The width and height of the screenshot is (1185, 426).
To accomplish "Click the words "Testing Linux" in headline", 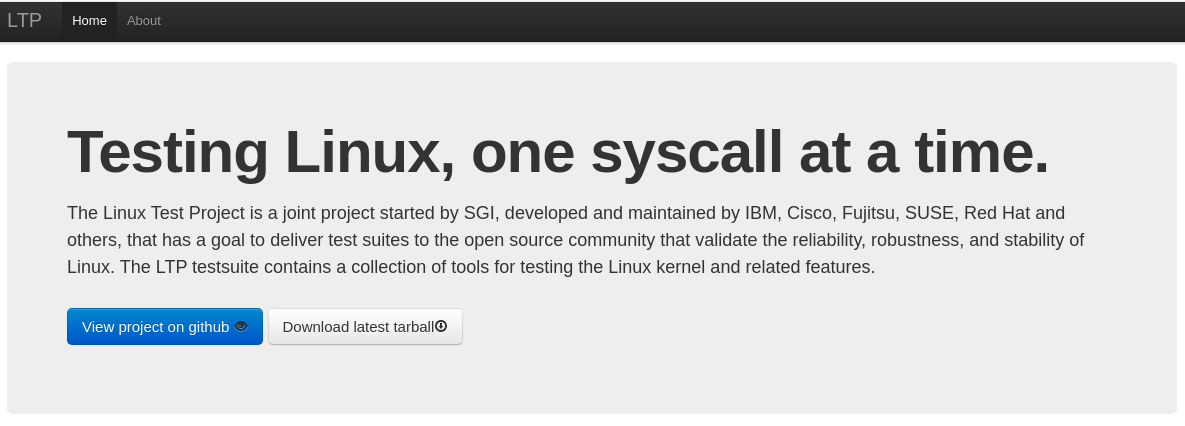I will (254, 153).
